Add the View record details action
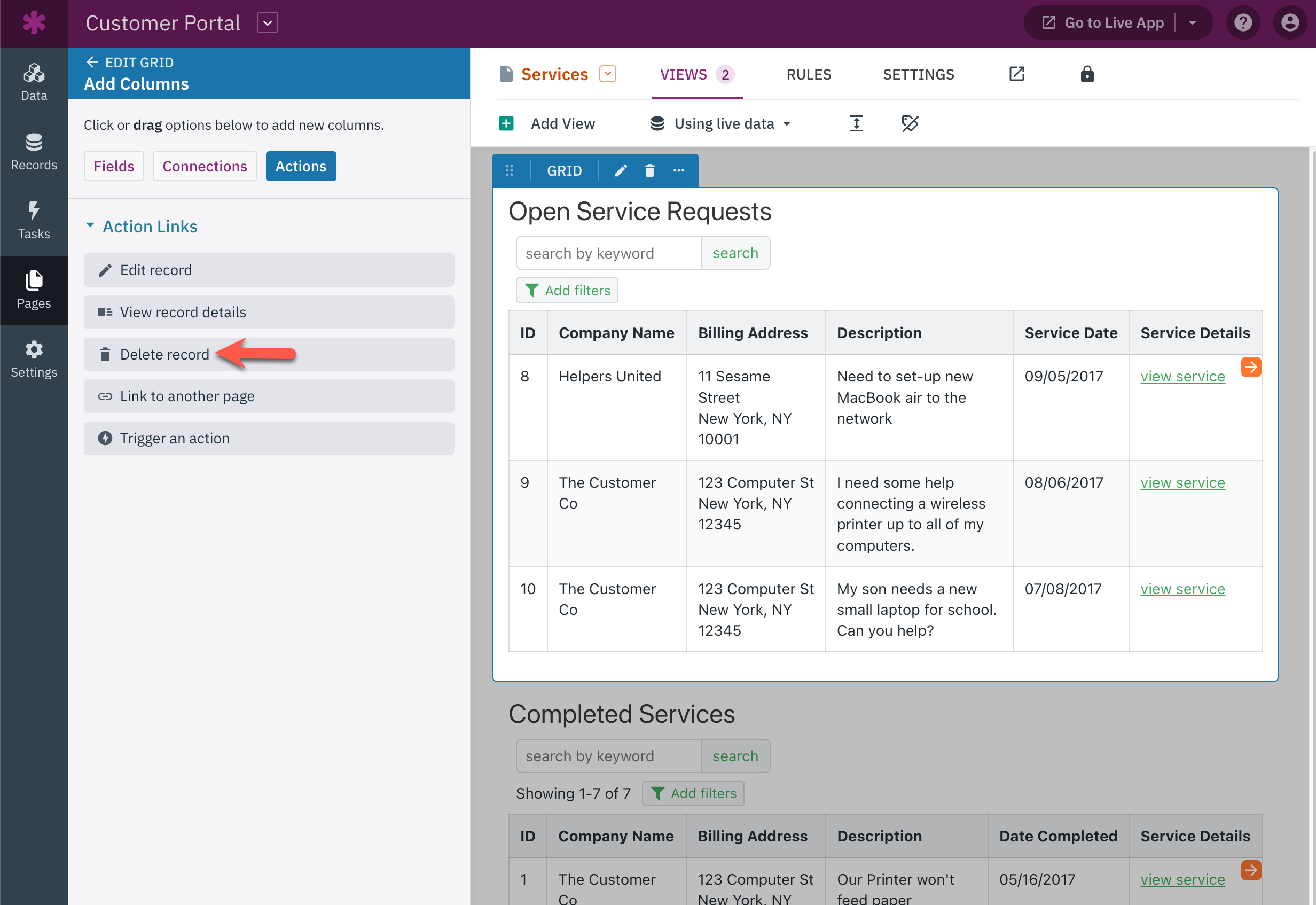Image resolution: width=1316 pixels, height=905 pixels. pyautogui.click(x=269, y=313)
